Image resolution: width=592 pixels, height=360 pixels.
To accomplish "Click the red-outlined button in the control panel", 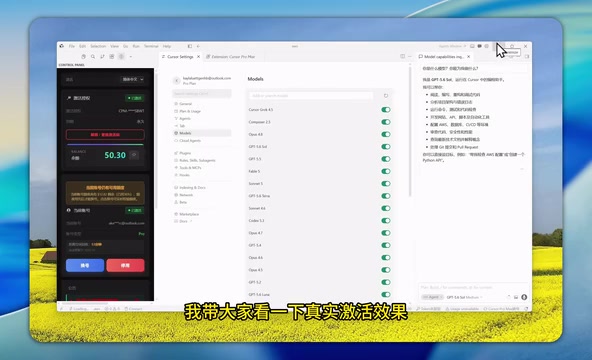I will tap(105, 134).
